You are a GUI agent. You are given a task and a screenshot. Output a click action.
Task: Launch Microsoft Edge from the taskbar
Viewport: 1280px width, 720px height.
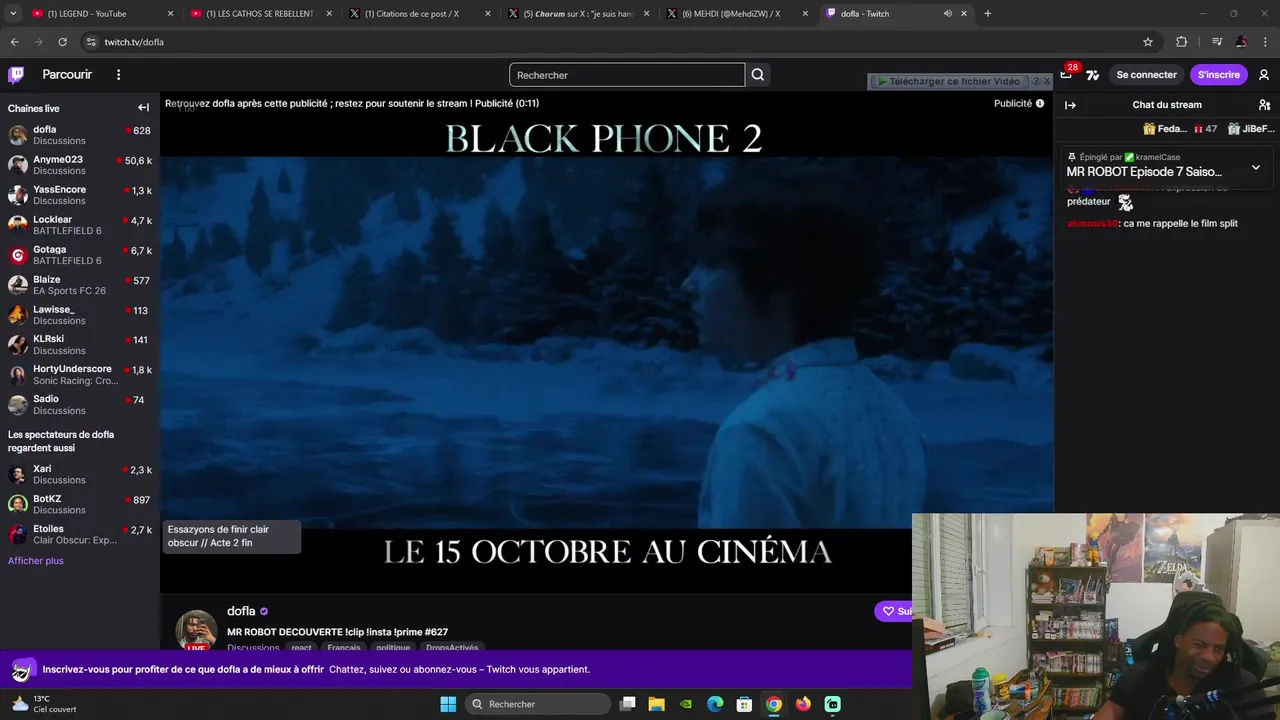point(715,704)
